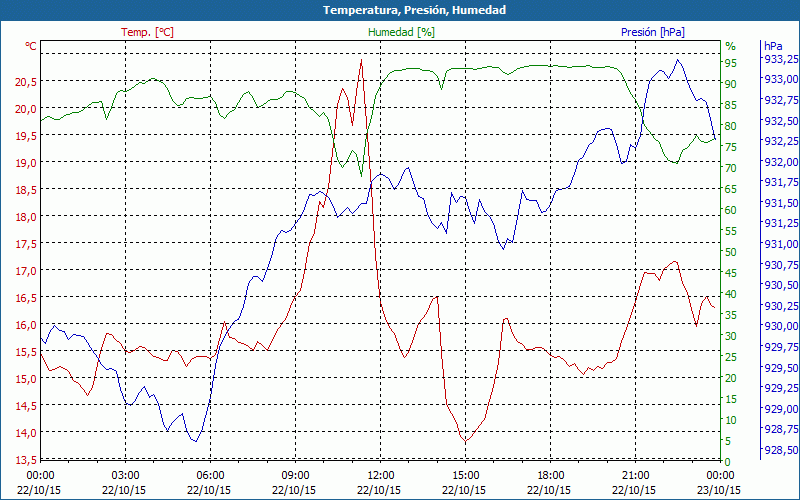Viewport: 800px width, 500px height.
Task: Click the red 15,5 axis value
Action: click(x=27, y=352)
